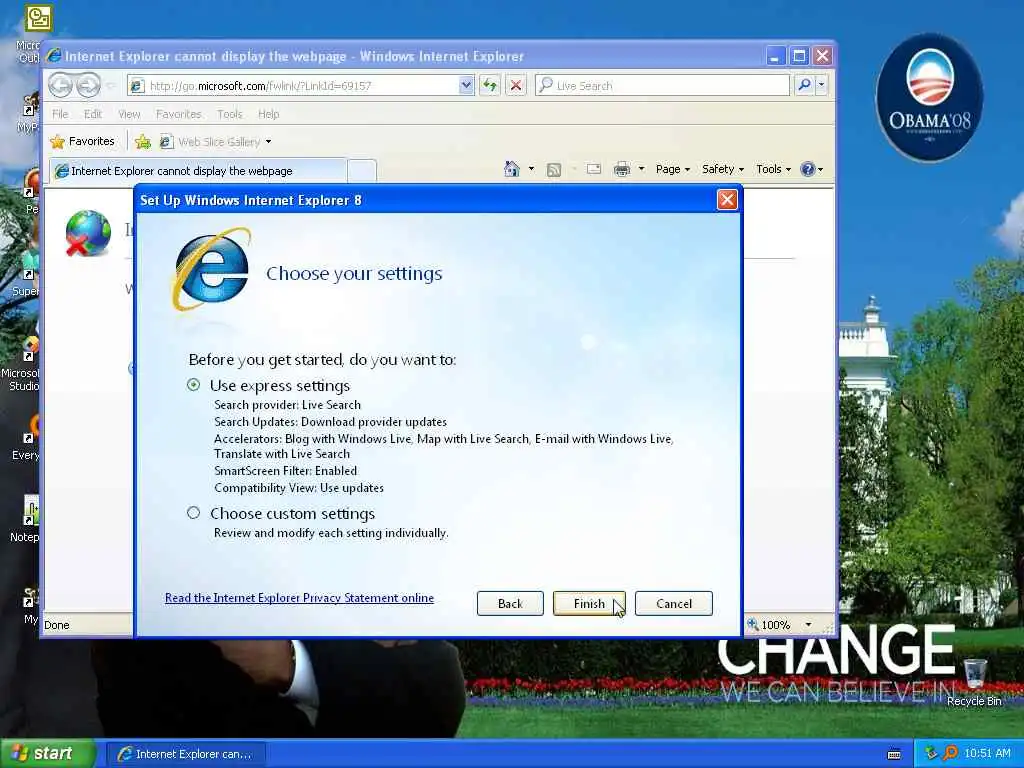Click the Obama '08 desktop gadget
Screen dimensions: 1024x768
930,97
